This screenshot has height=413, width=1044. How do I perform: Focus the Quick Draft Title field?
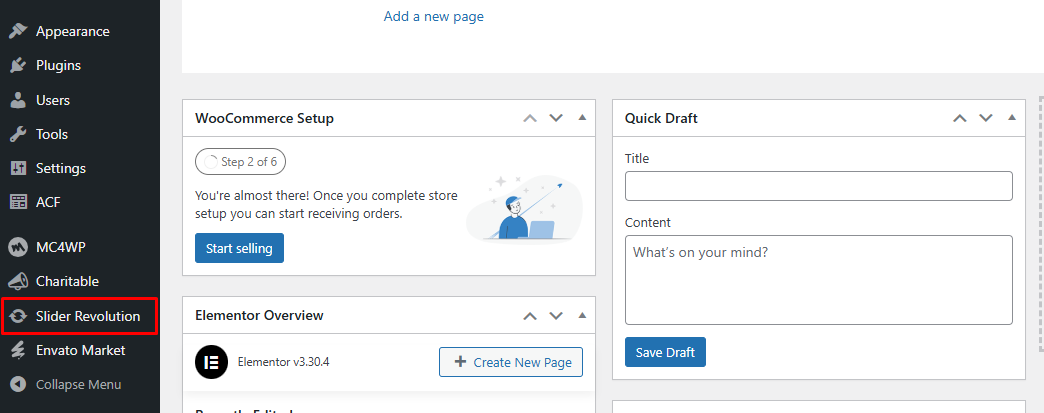pyautogui.click(x=818, y=186)
